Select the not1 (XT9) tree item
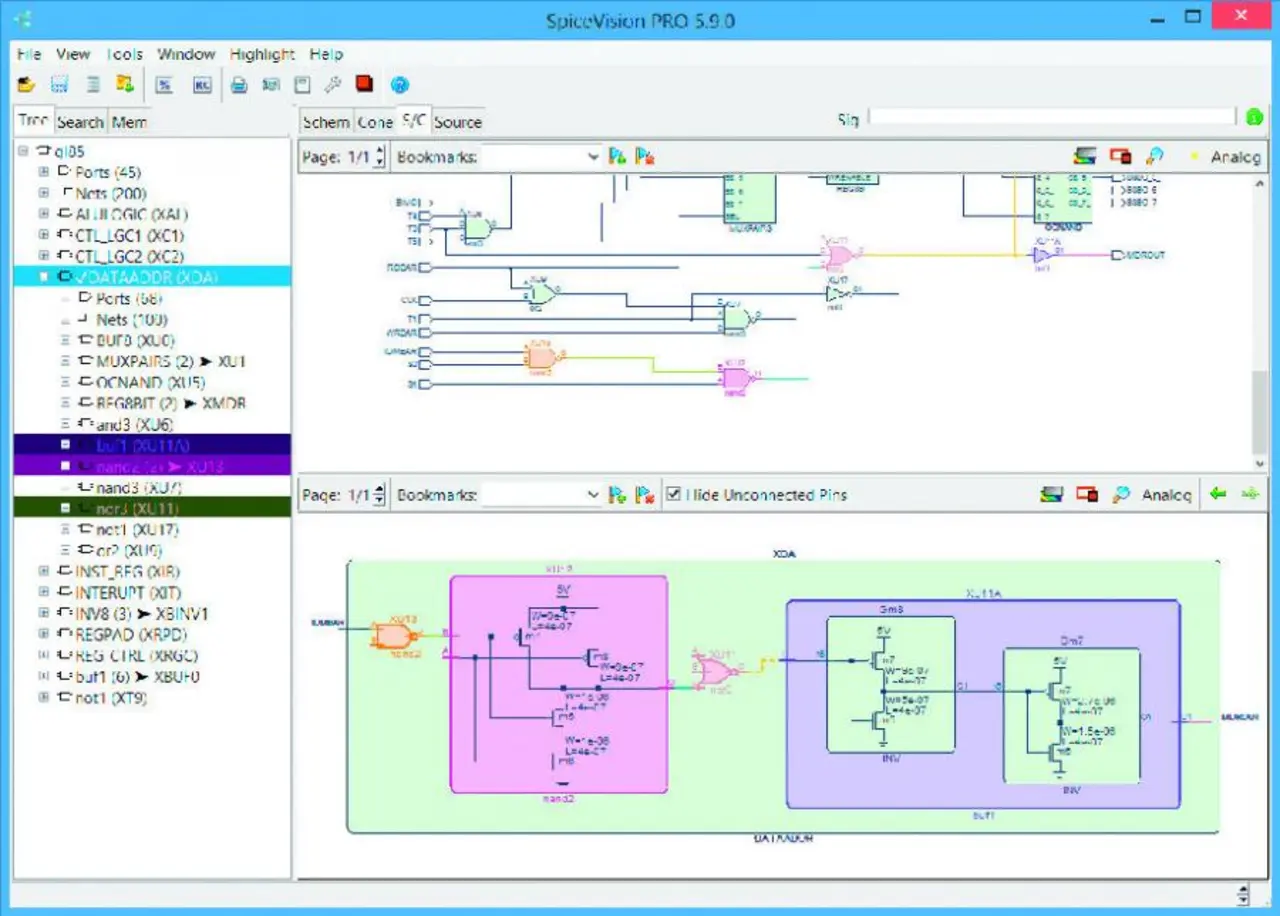Image resolution: width=1280 pixels, height=916 pixels. click(x=111, y=698)
